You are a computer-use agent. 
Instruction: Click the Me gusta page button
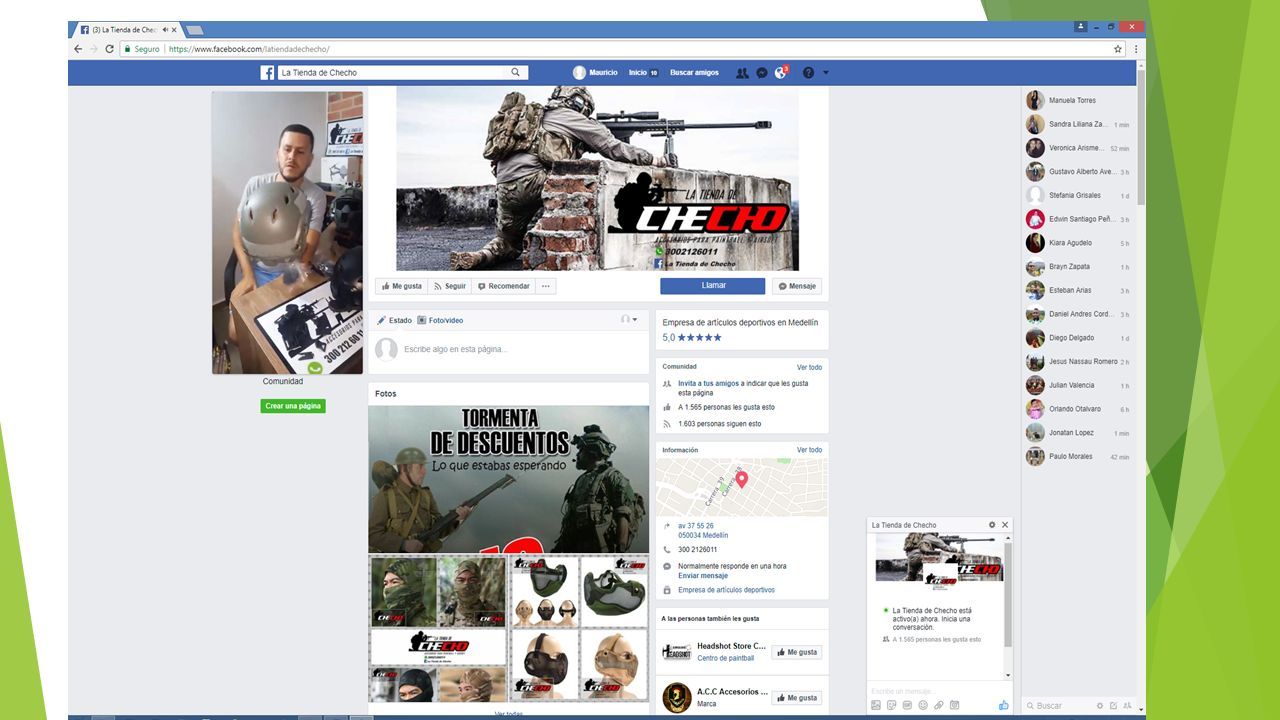pyautogui.click(x=402, y=286)
